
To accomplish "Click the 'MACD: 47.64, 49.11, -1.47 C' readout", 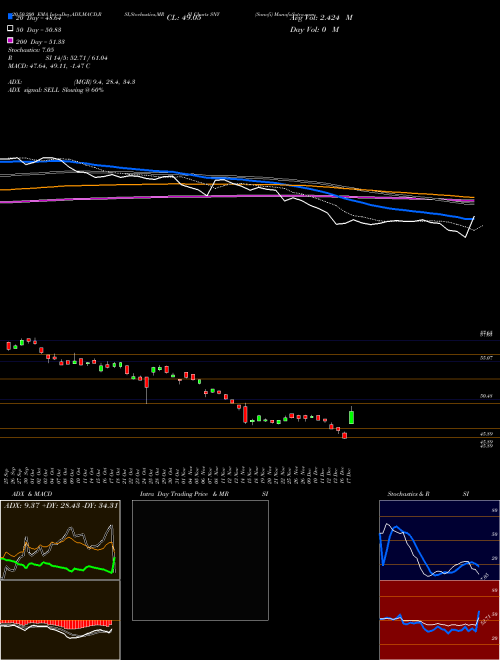I will 49,66.
